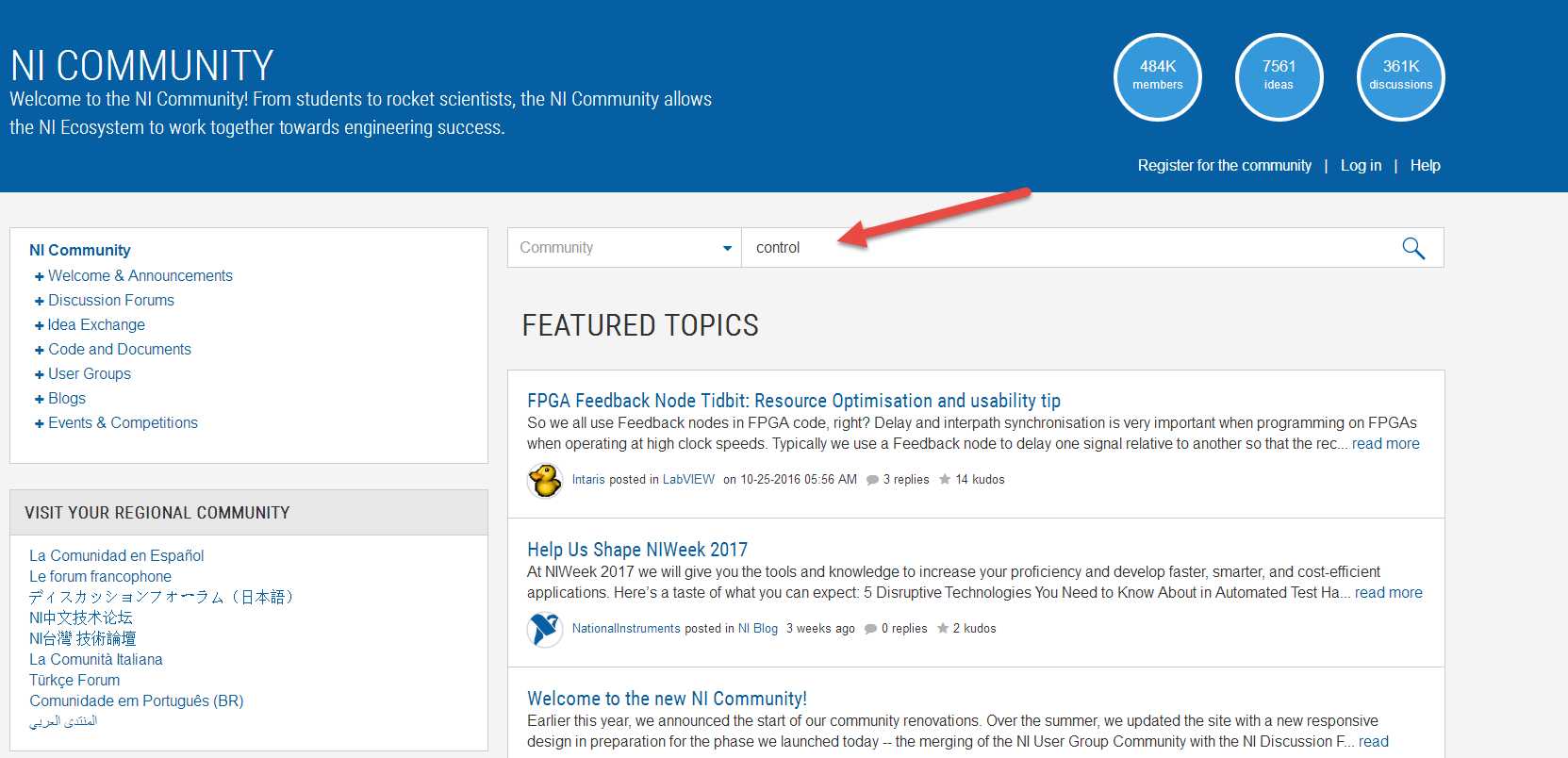The image size is (1568, 758).
Task: Open Comunidade em Português (BR)
Action: coord(137,700)
